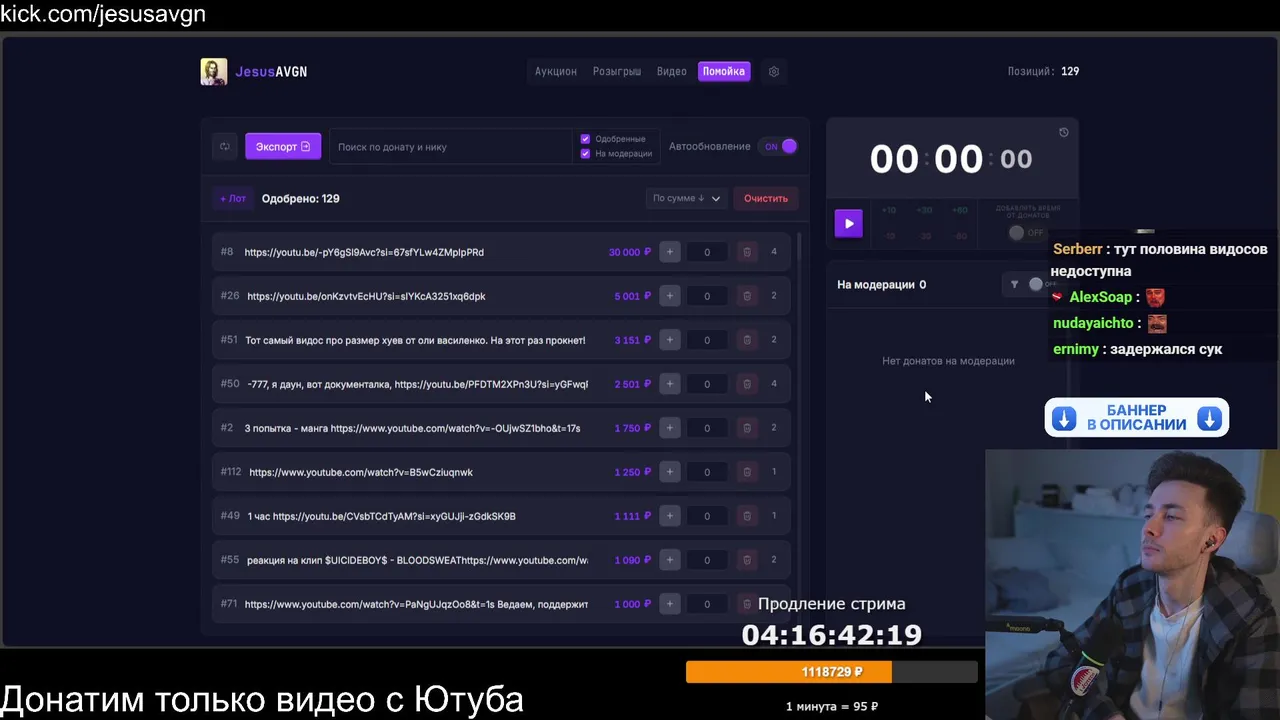This screenshot has width=1280, height=720.
Task: Click JesusAVGN avatar image
Action: [213, 72]
